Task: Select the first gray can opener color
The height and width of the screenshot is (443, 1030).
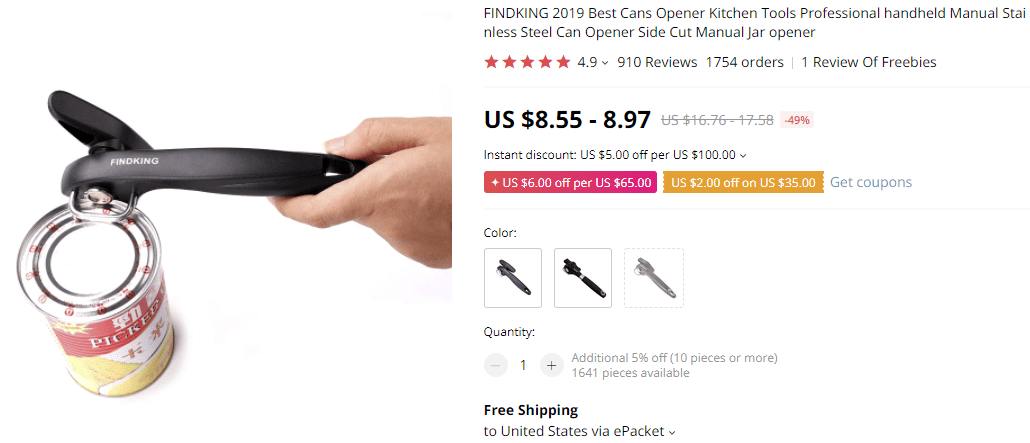Action: [513, 278]
